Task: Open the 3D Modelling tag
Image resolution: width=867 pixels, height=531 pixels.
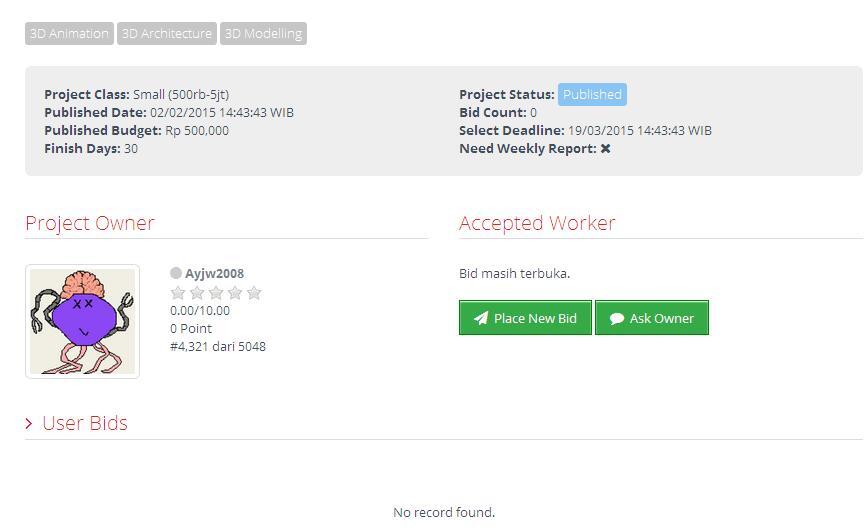Action: (x=263, y=34)
